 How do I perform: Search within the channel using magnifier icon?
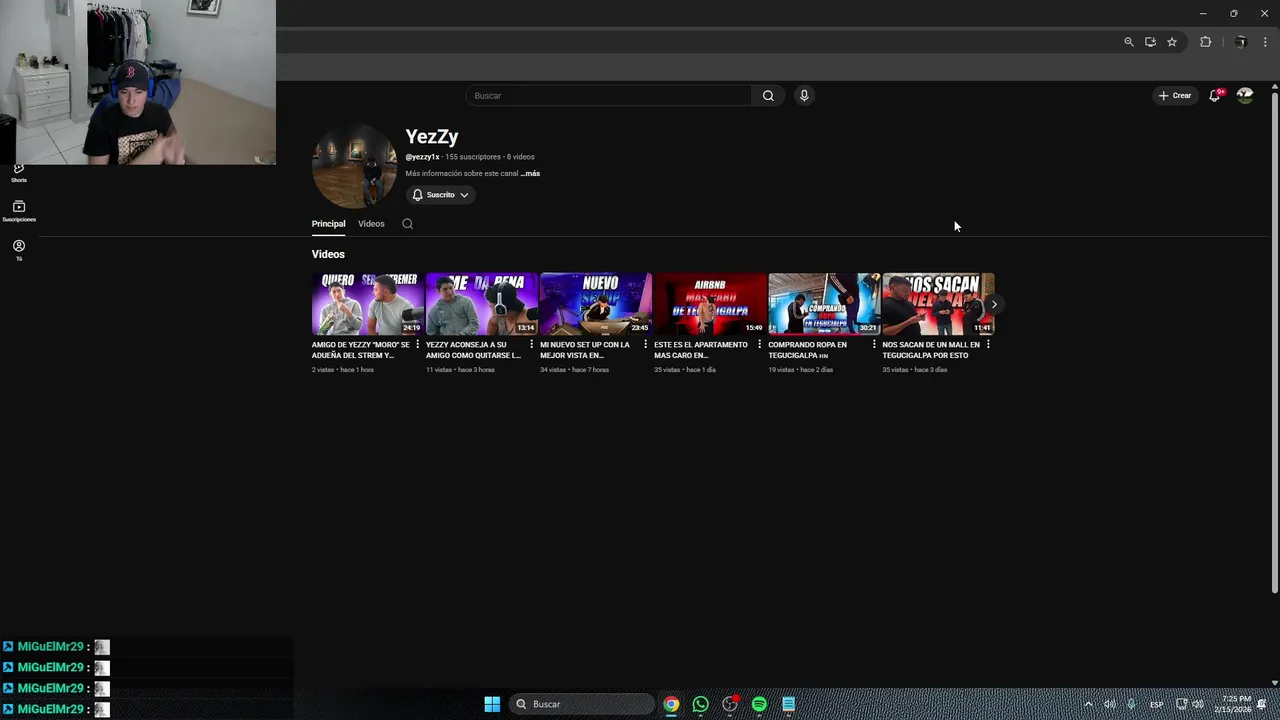coord(407,224)
